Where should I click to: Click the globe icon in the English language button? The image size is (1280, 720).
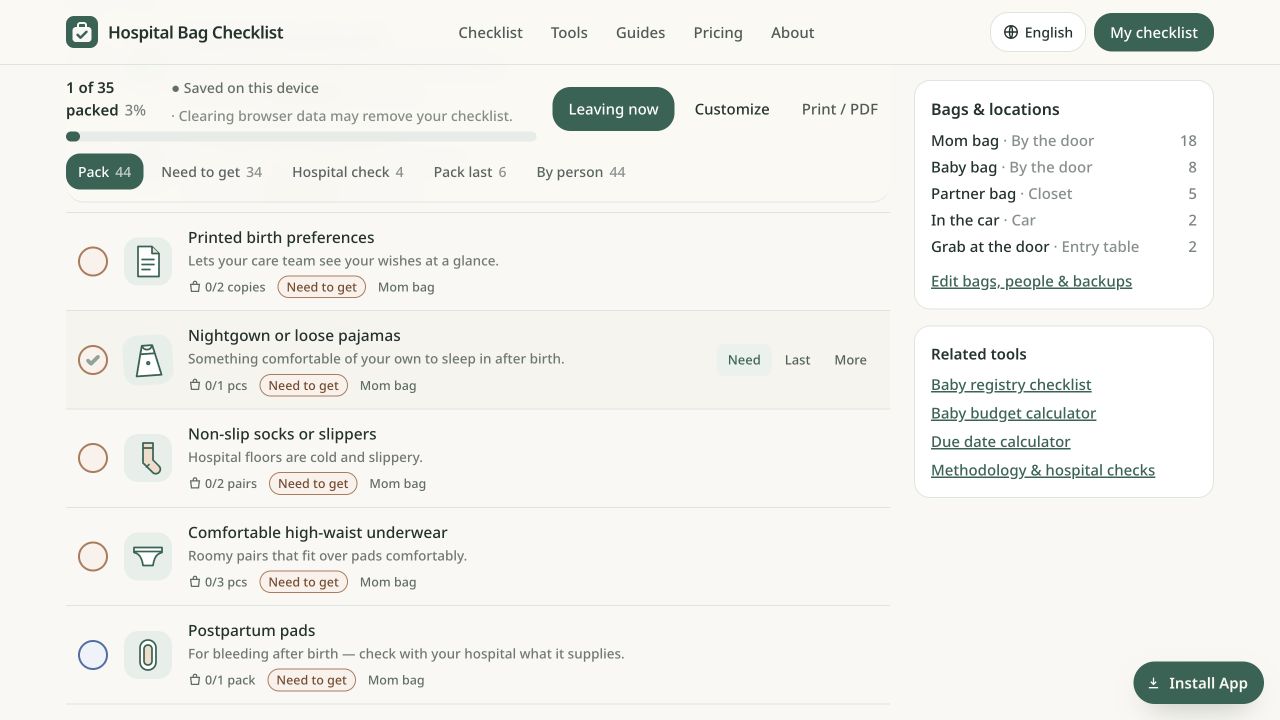[1011, 32]
